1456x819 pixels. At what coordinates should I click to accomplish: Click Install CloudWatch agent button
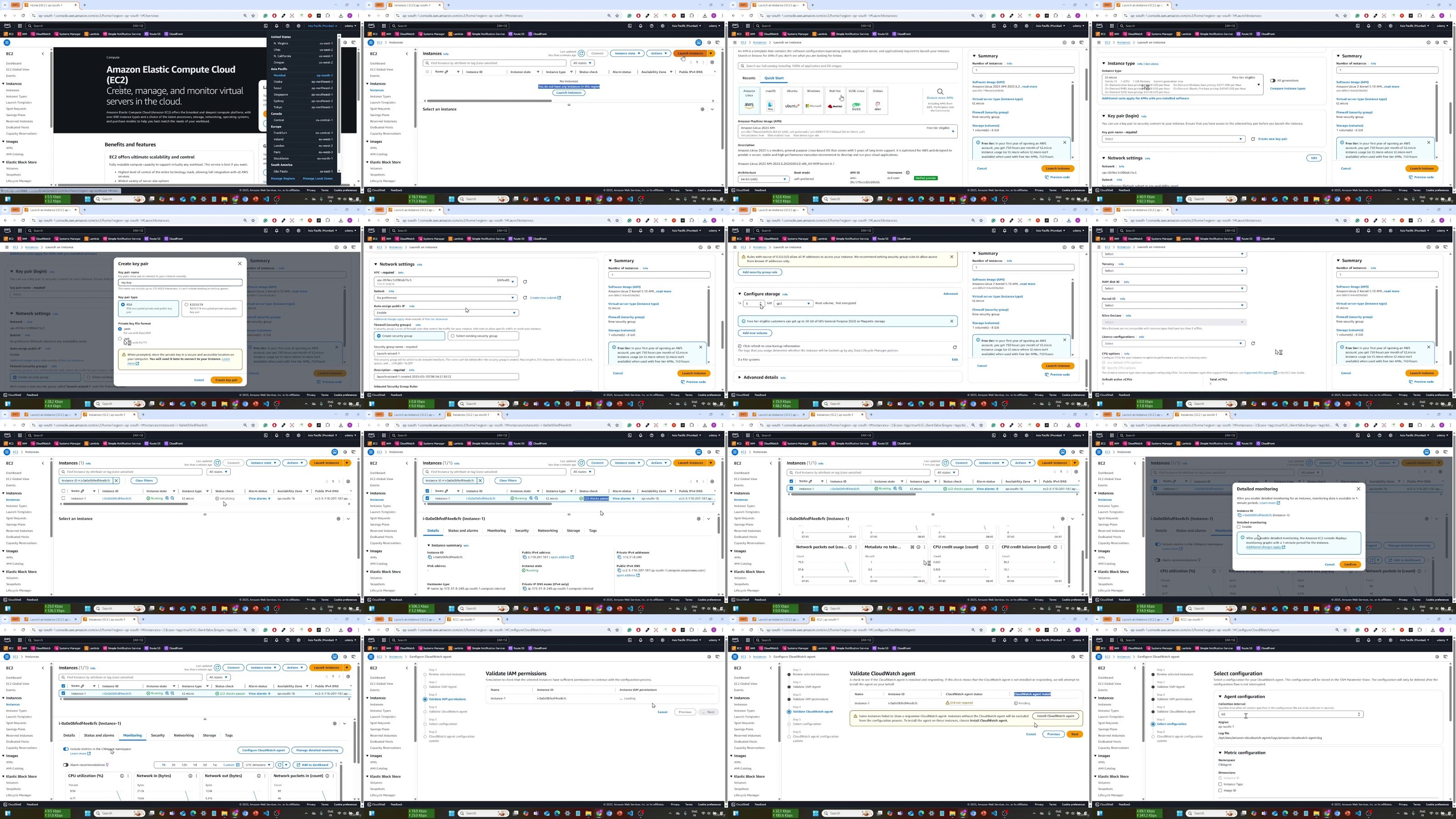click(1056, 716)
